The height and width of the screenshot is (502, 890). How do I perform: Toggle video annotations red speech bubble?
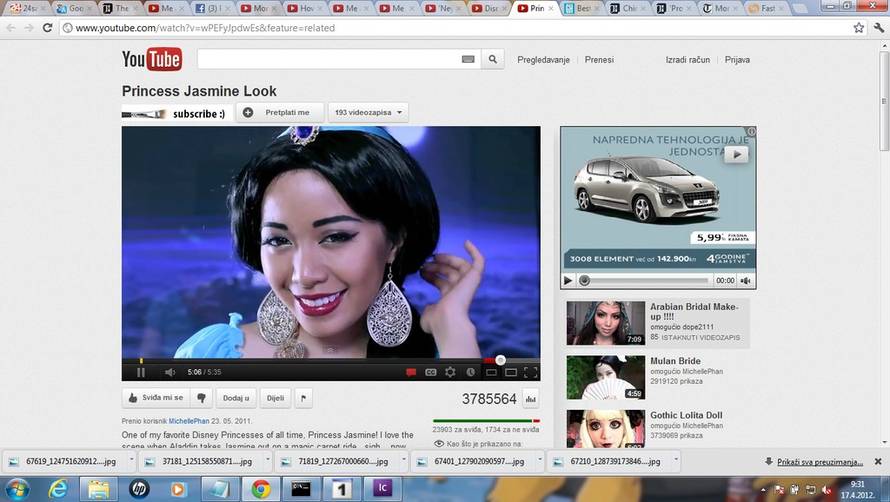(412, 373)
